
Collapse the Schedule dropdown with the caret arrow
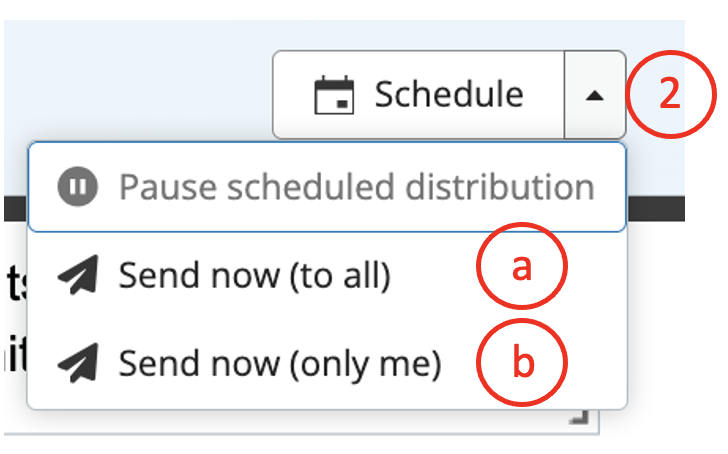pos(595,95)
